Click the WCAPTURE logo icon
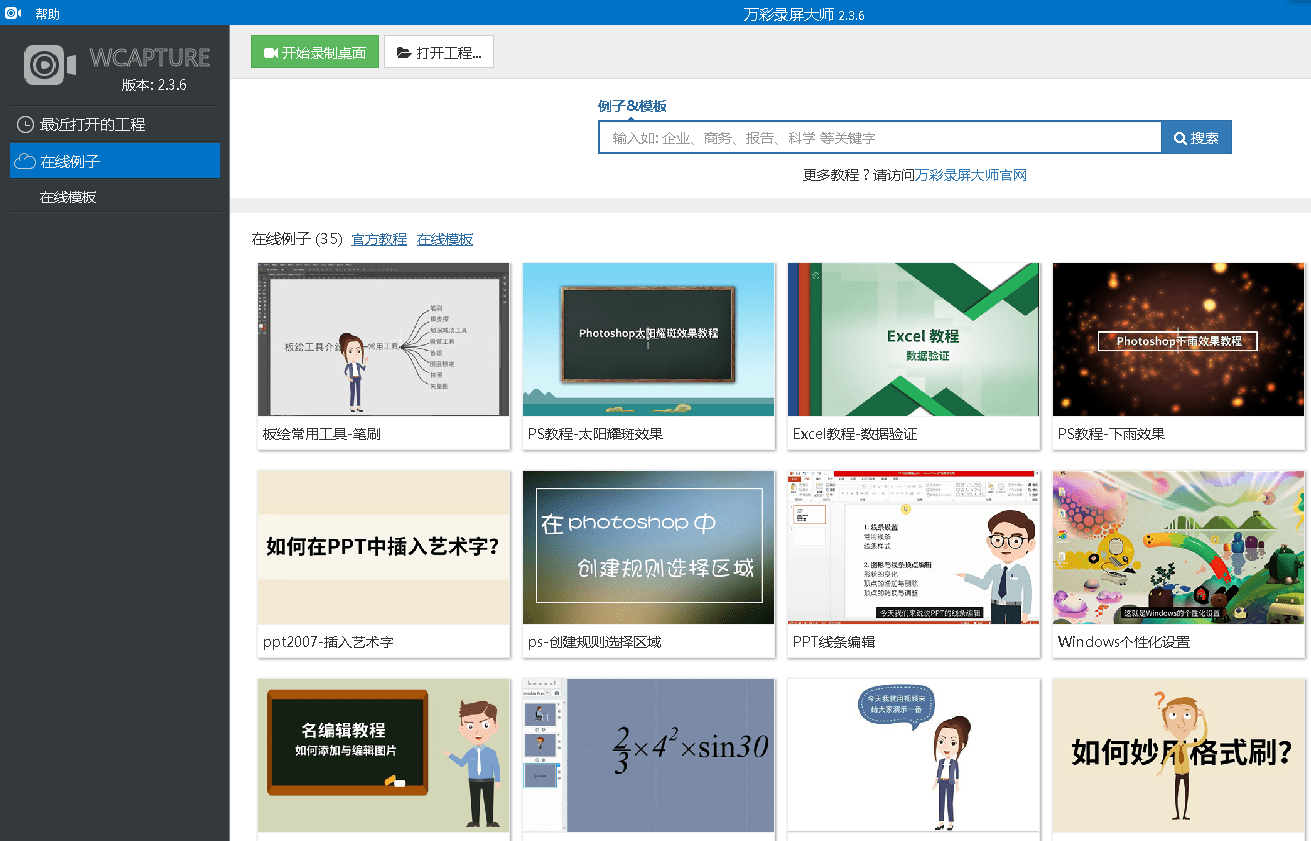This screenshot has width=1311, height=841. (x=50, y=66)
